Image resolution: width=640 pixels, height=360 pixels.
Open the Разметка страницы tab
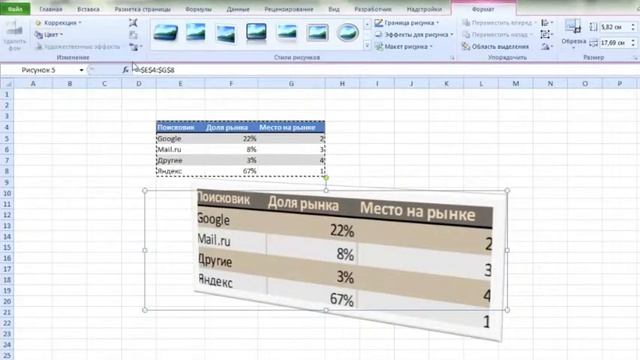click(x=142, y=9)
